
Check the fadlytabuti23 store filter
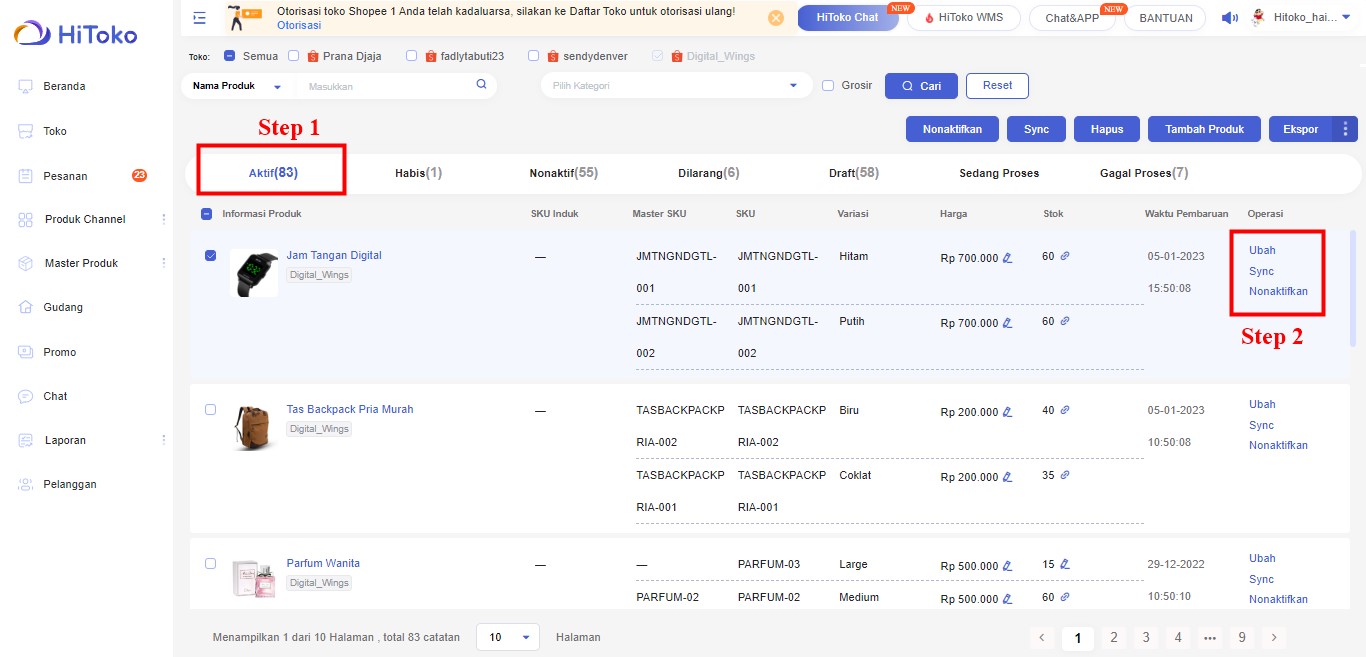411,56
